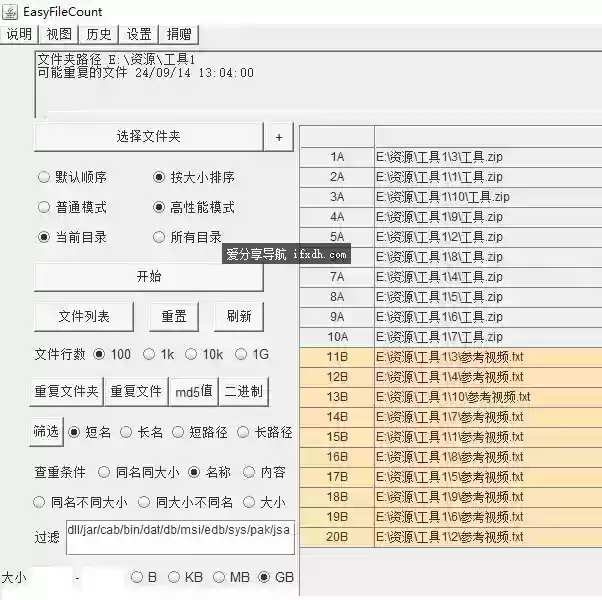Click the 9A index cell
602x600 pixels.
coord(337,317)
